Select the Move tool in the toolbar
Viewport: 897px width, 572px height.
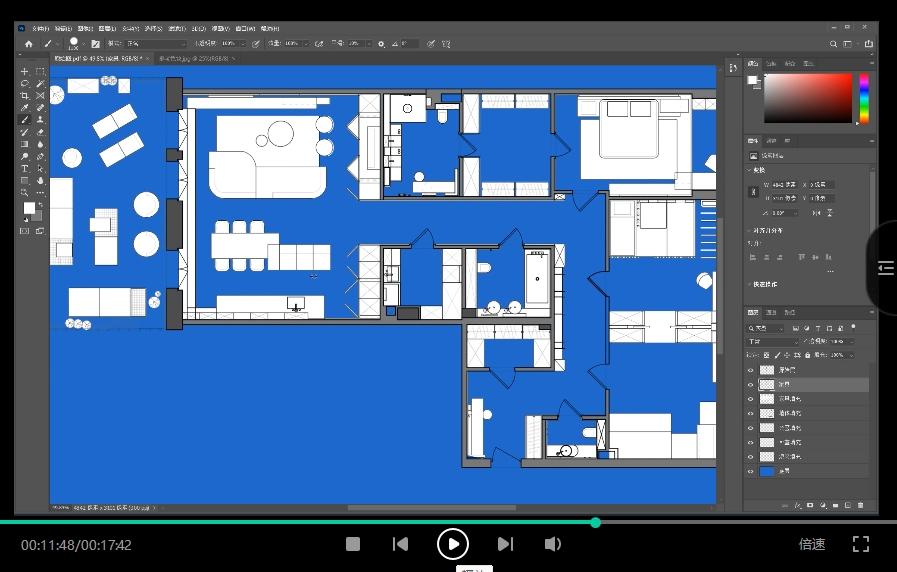[x=25, y=72]
